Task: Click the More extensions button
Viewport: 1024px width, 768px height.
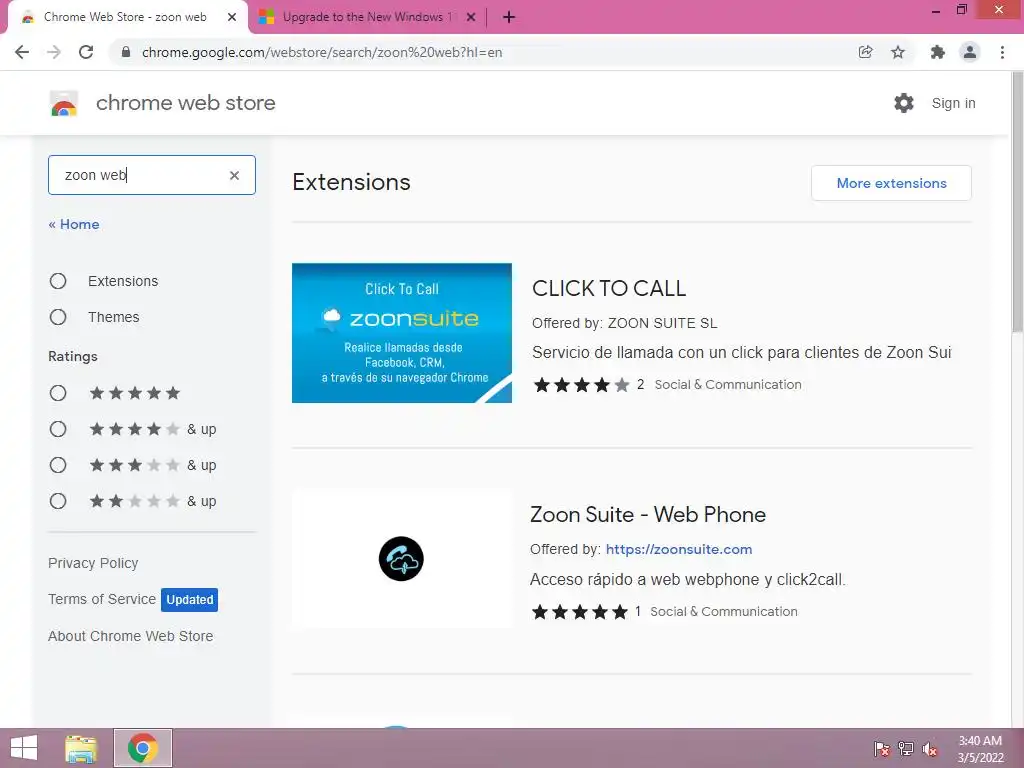Action: click(x=891, y=183)
